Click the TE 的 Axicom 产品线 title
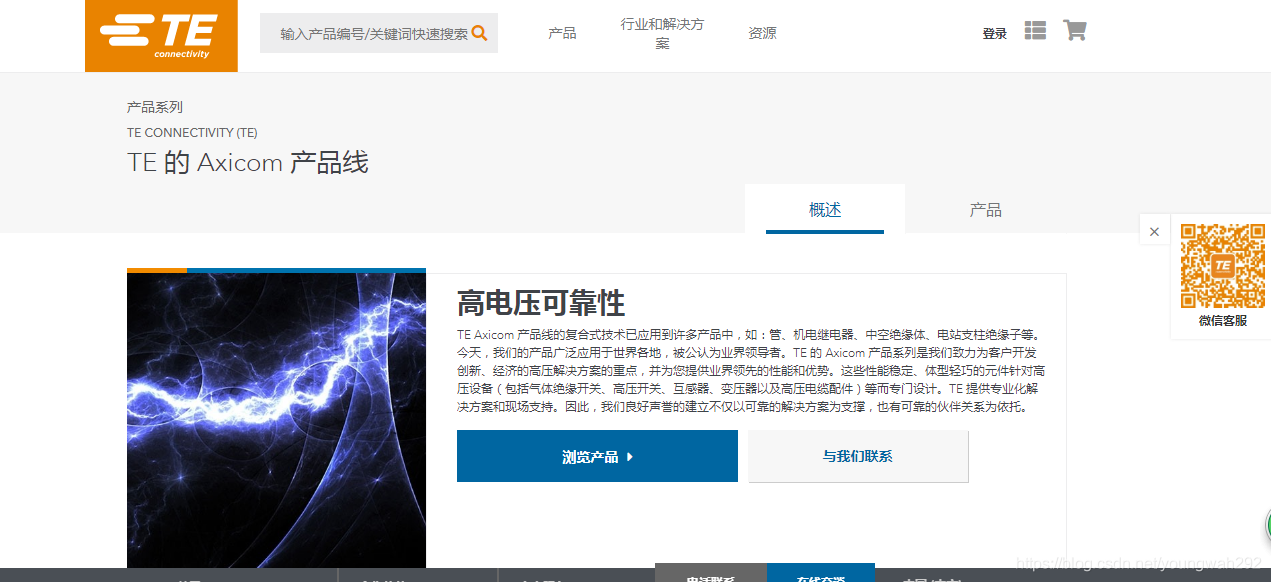Viewport: 1271px width, 582px height. (248, 162)
